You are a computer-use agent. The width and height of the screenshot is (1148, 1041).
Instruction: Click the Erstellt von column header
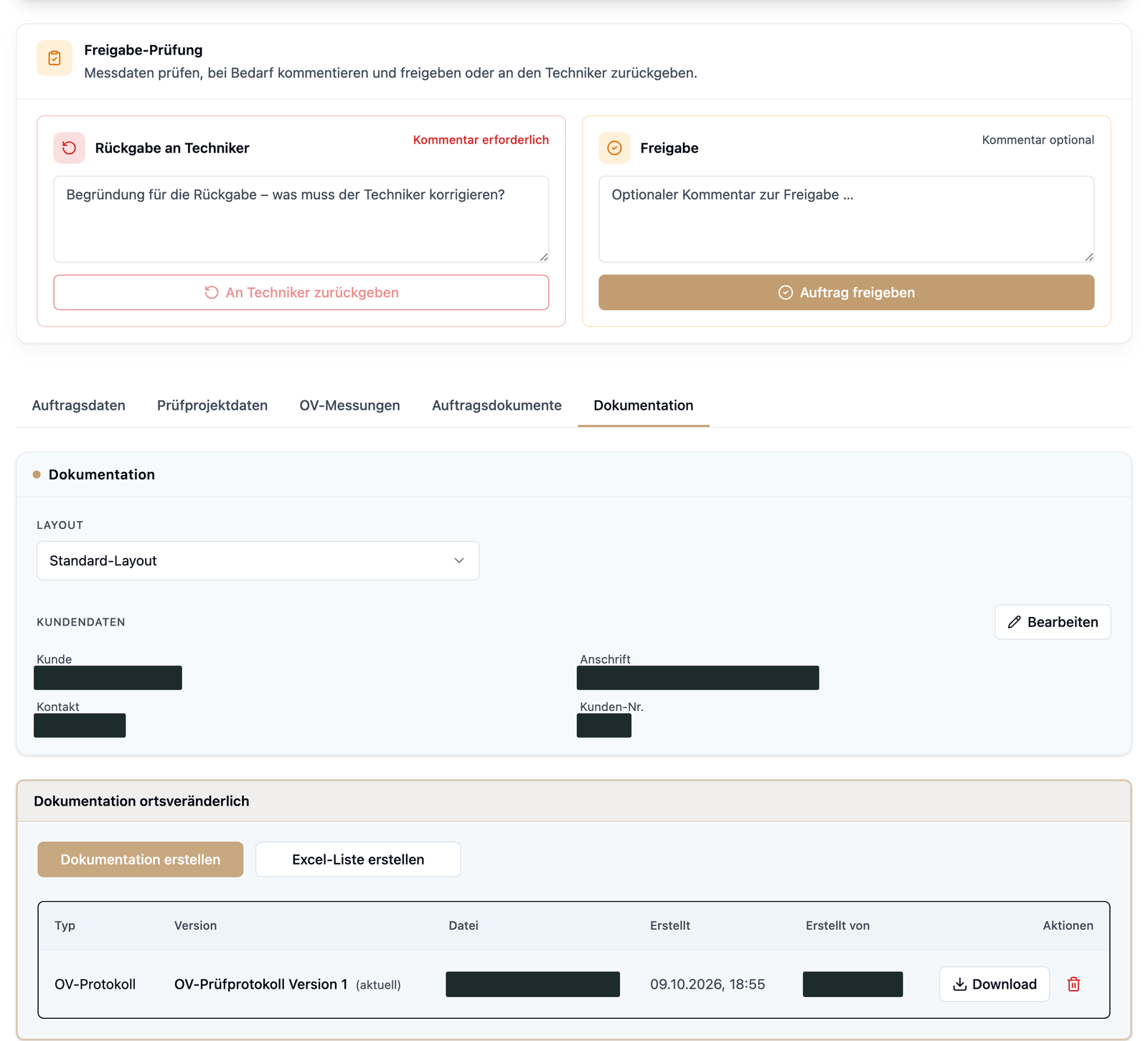(837, 925)
